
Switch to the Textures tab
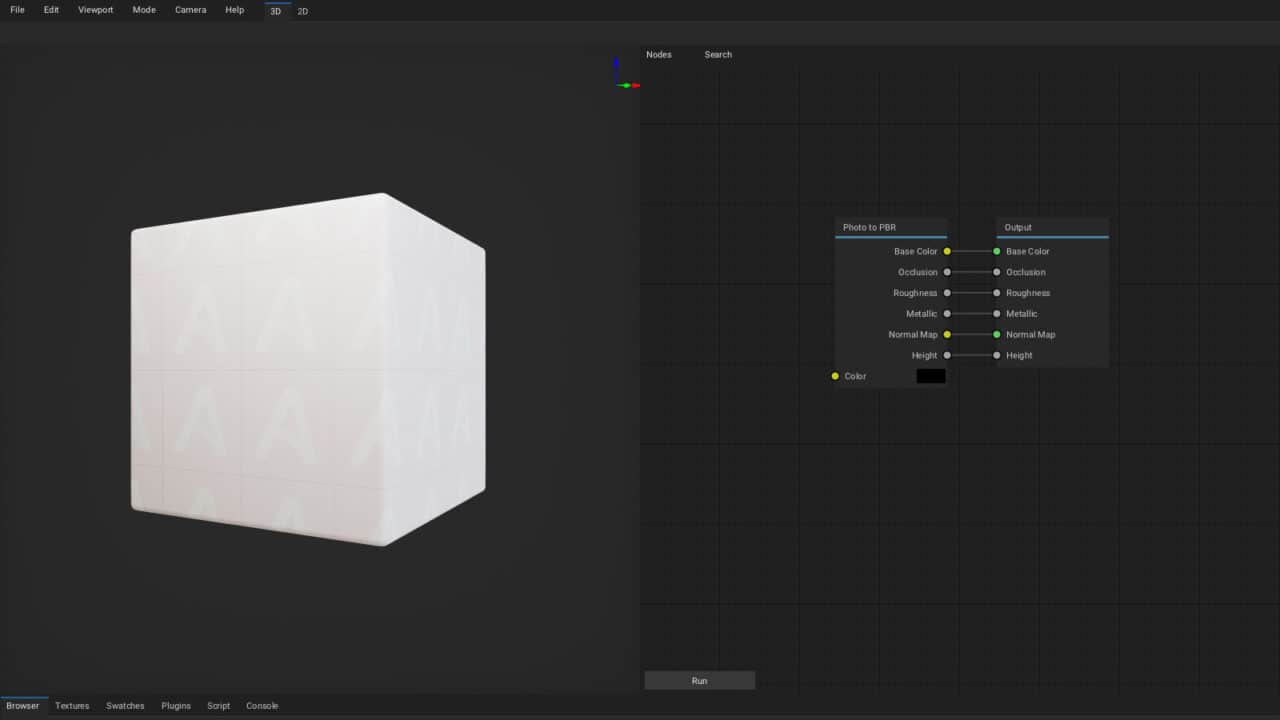pyautogui.click(x=72, y=706)
